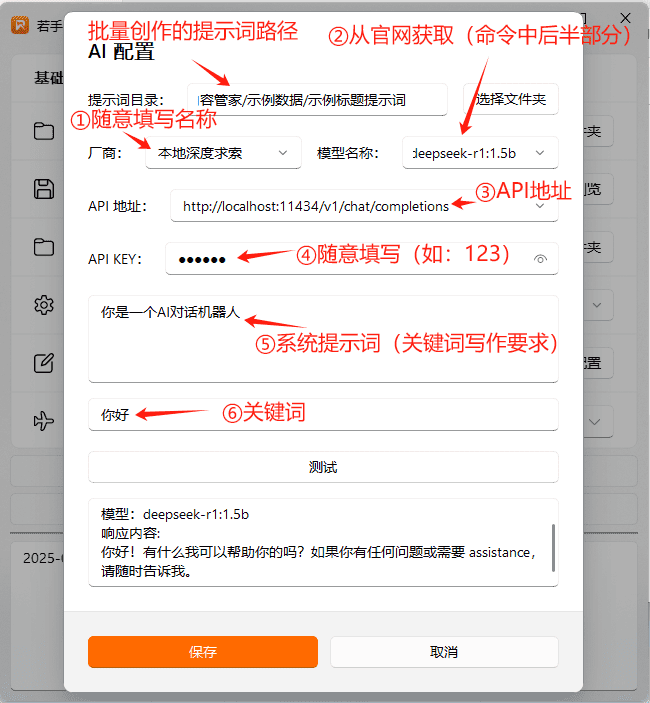Click the orange 保存 button
The width and height of the screenshot is (650, 703).
pos(203,652)
